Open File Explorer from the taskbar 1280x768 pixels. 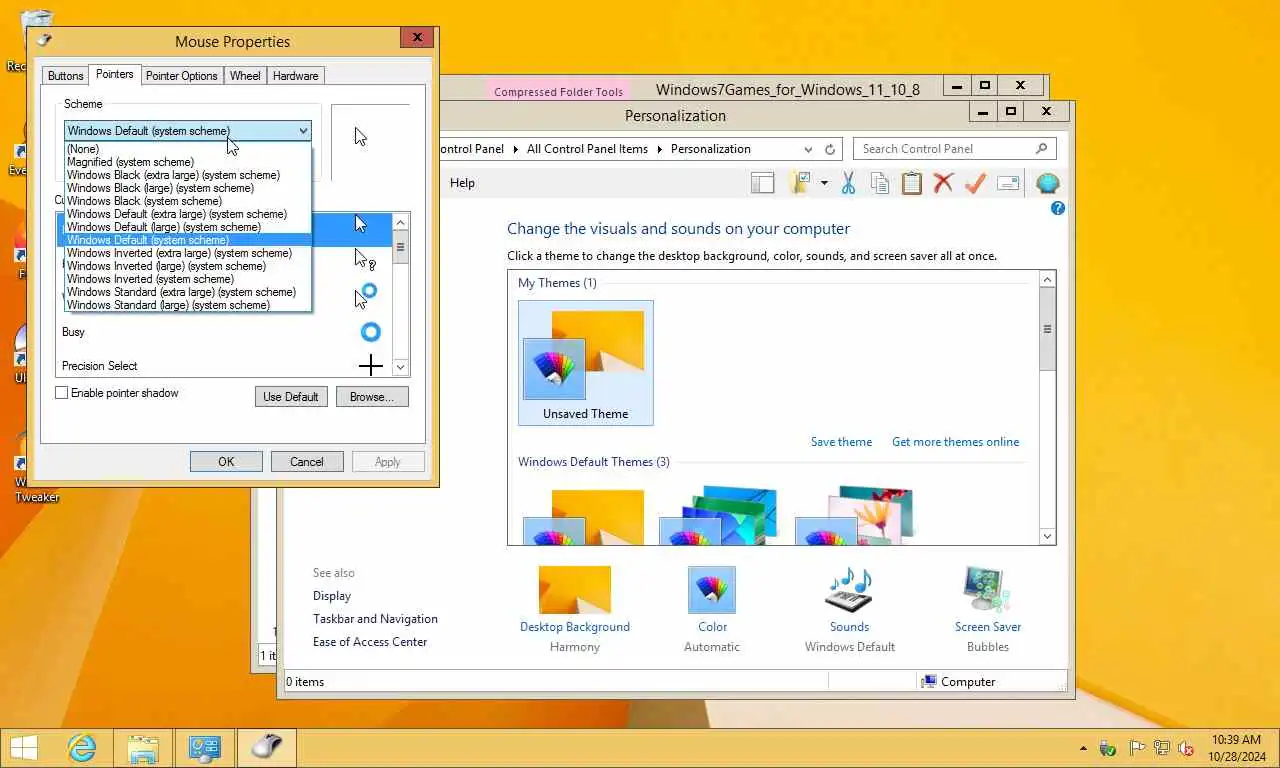pyautogui.click(x=144, y=747)
